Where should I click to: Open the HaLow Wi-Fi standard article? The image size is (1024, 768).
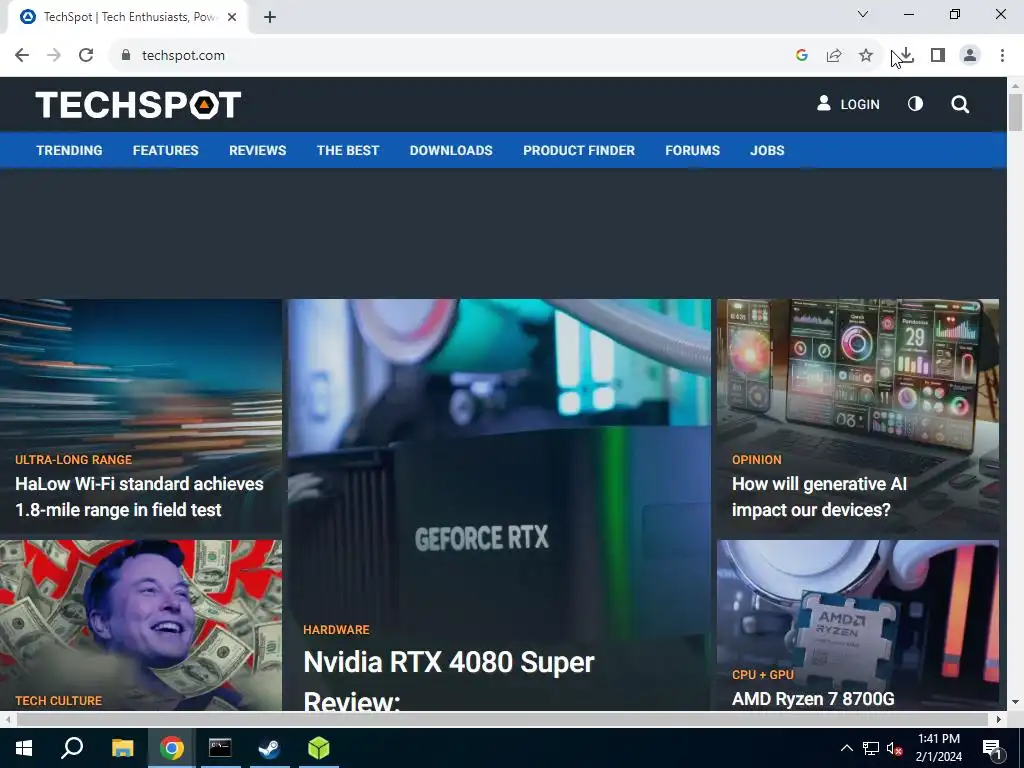point(139,496)
